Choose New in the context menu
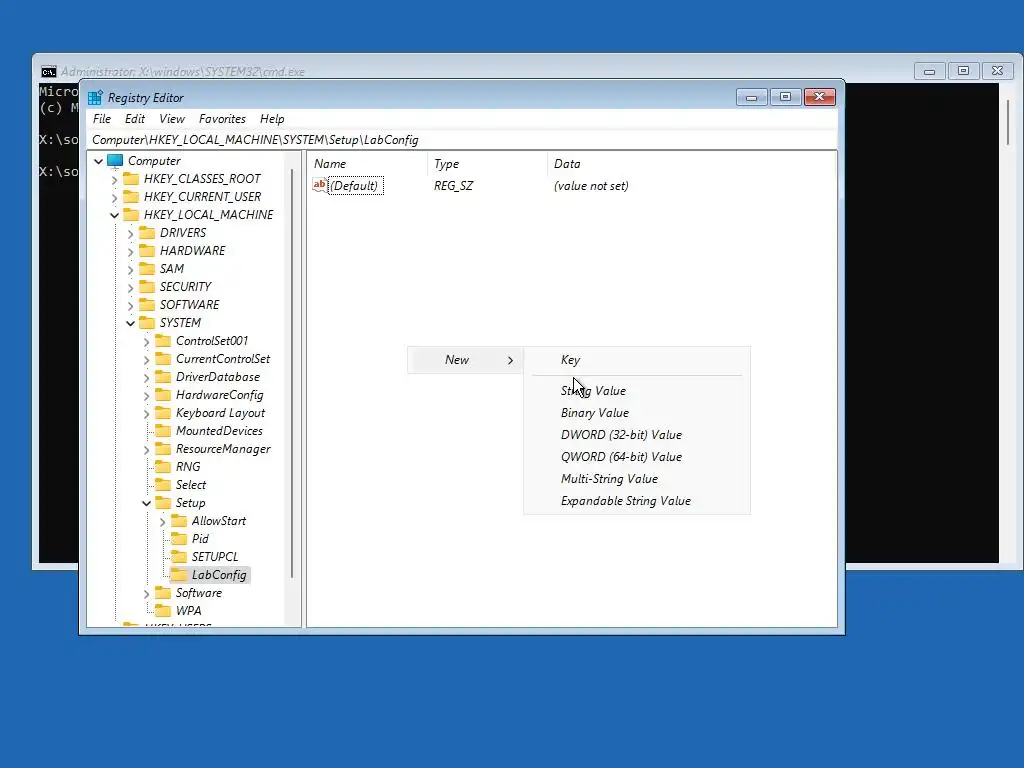 [465, 360]
